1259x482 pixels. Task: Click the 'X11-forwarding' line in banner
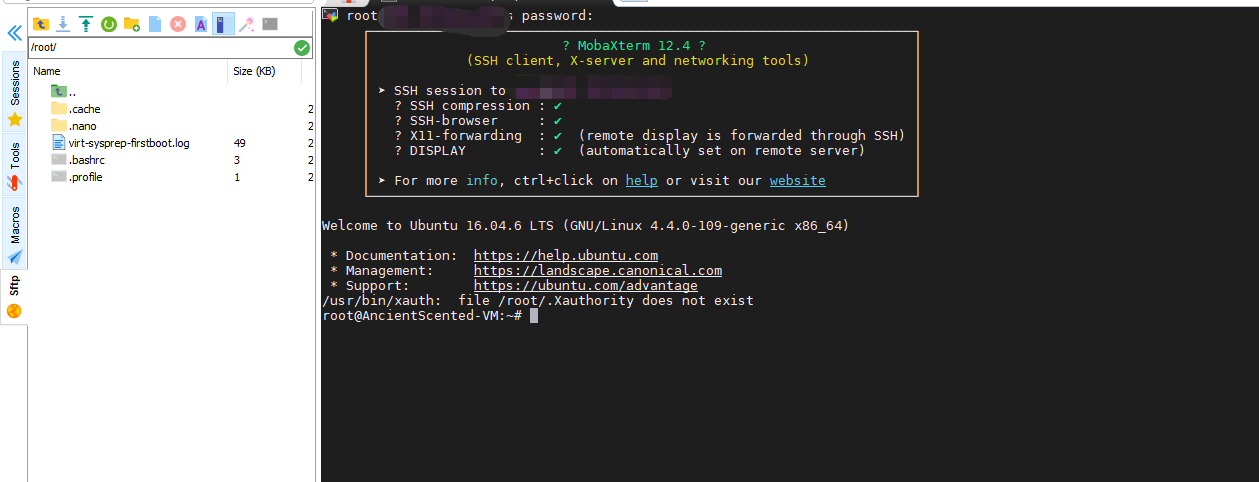[x=650, y=136]
